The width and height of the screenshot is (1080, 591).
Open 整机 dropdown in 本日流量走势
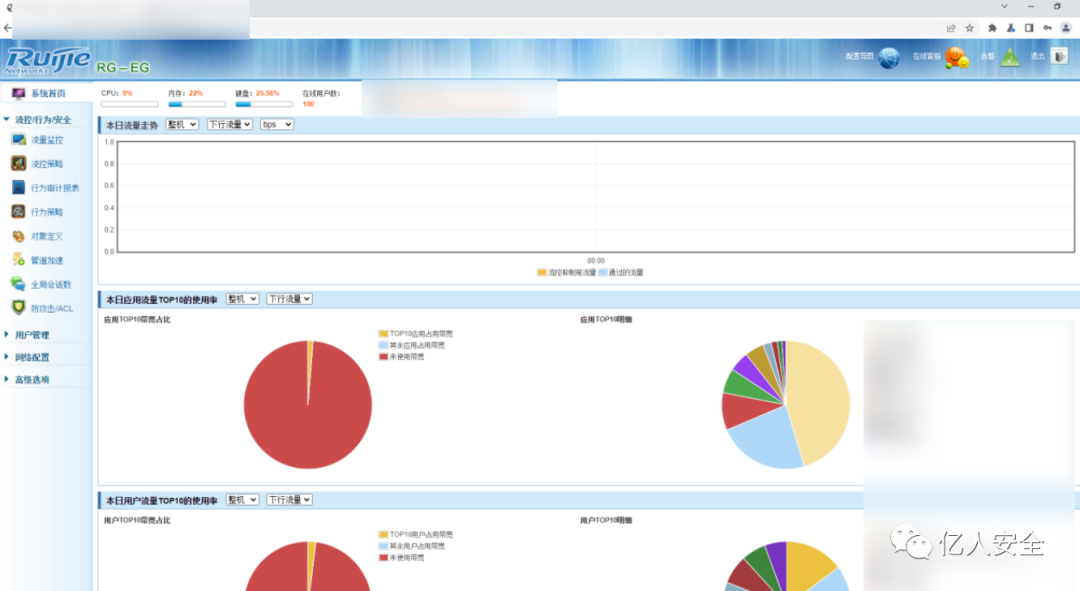pyautogui.click(x=182, y=124)
